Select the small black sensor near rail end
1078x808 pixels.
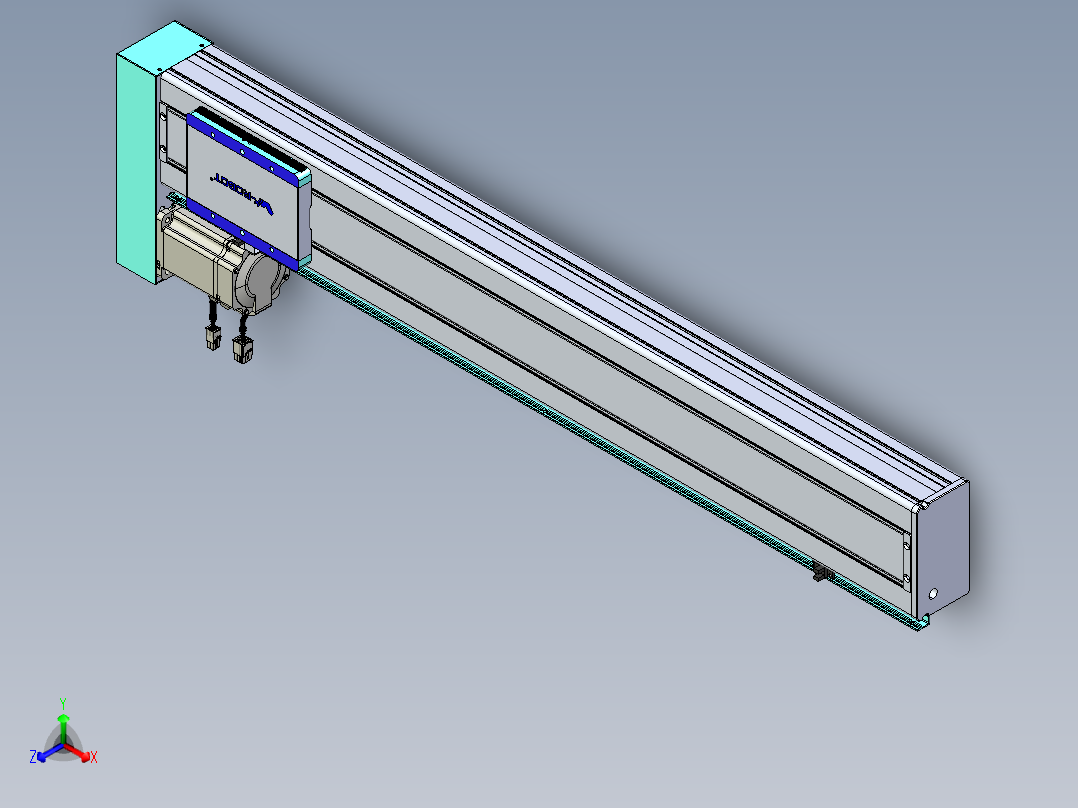coord(822,571)
